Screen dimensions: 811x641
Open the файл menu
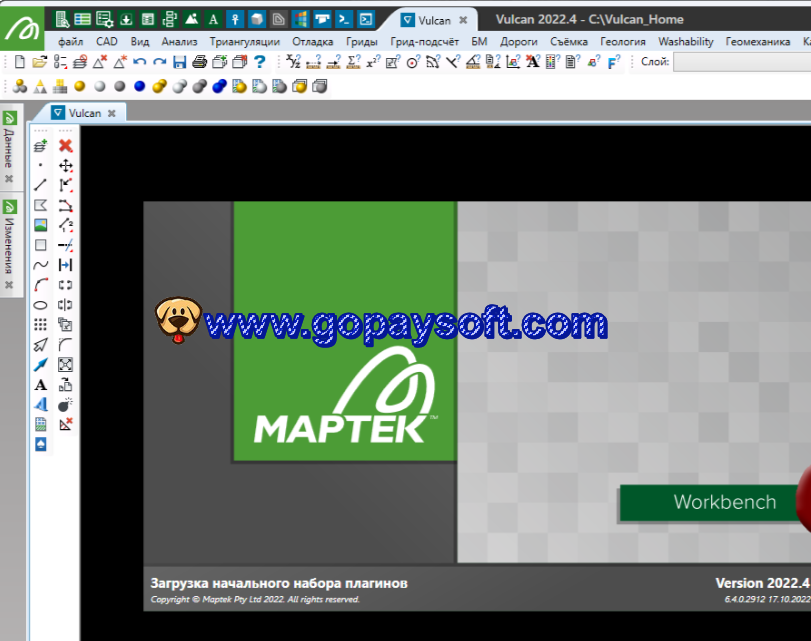pos(70,42)
